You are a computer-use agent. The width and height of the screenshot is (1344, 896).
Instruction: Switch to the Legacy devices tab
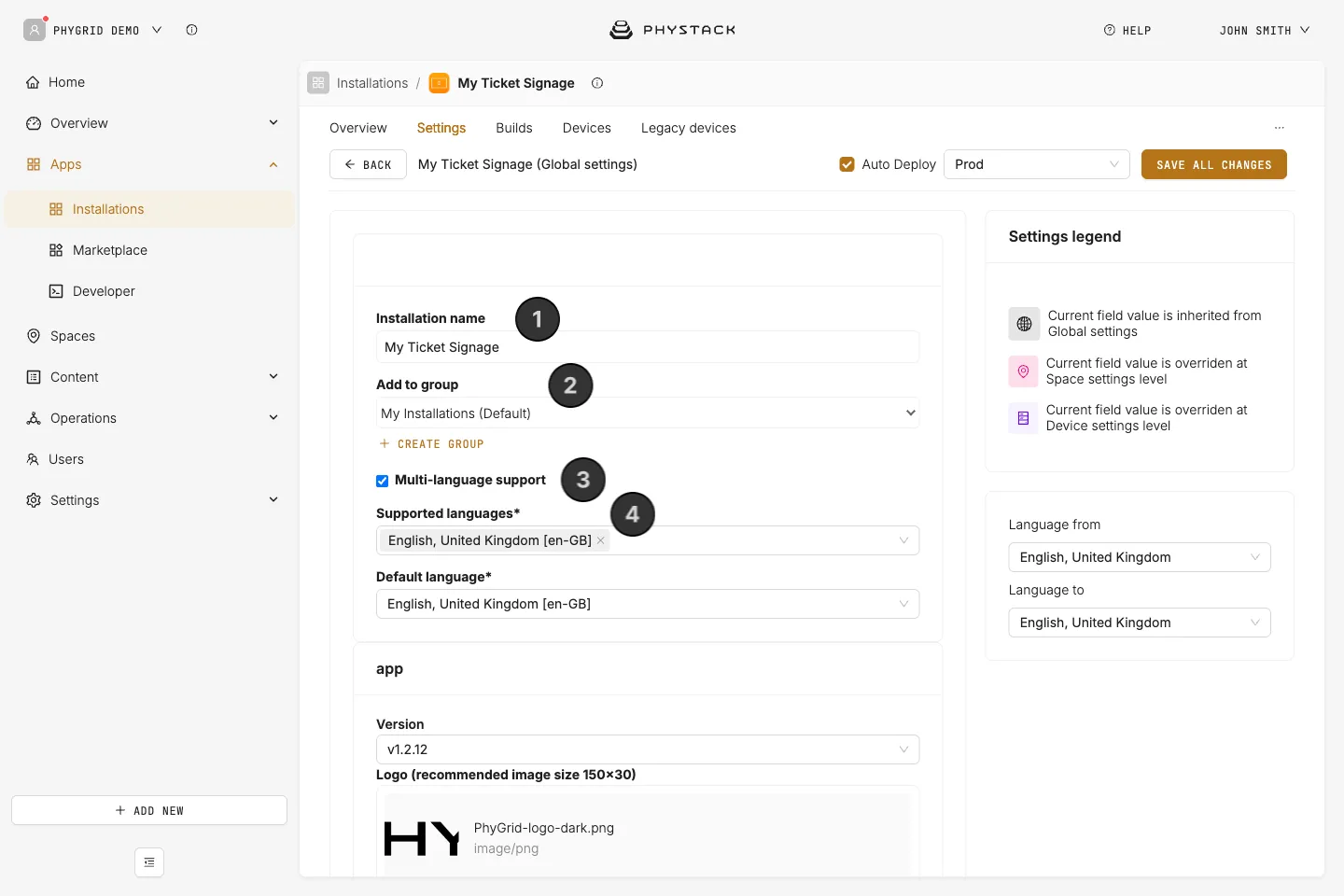(x=689, y=128)
